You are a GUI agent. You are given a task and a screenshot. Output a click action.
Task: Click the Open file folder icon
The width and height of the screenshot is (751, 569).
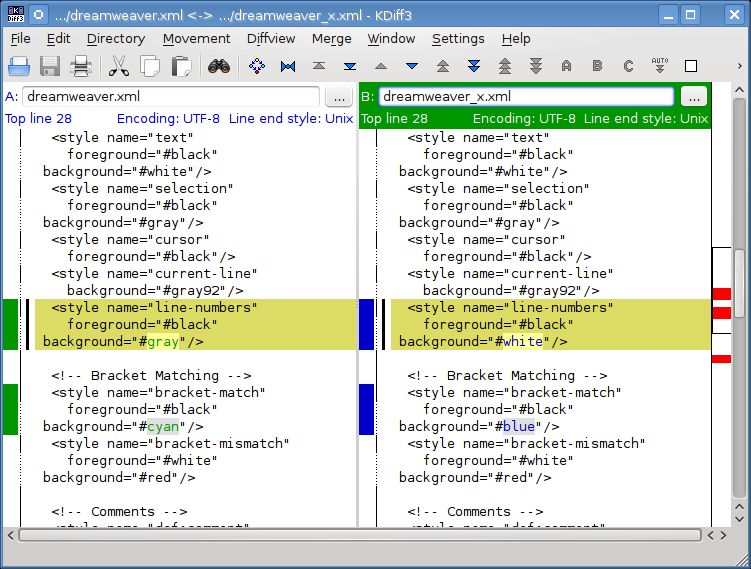tap(19, 66)
